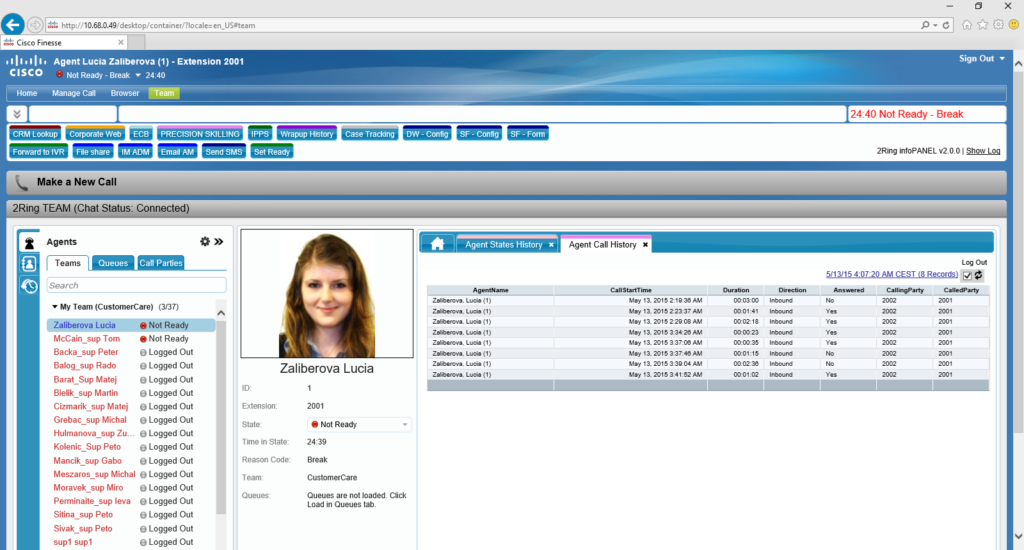The width and height of the screenshot is (1024, 550).
Task: Click the Set Ready button
Action: coord(272,152)
